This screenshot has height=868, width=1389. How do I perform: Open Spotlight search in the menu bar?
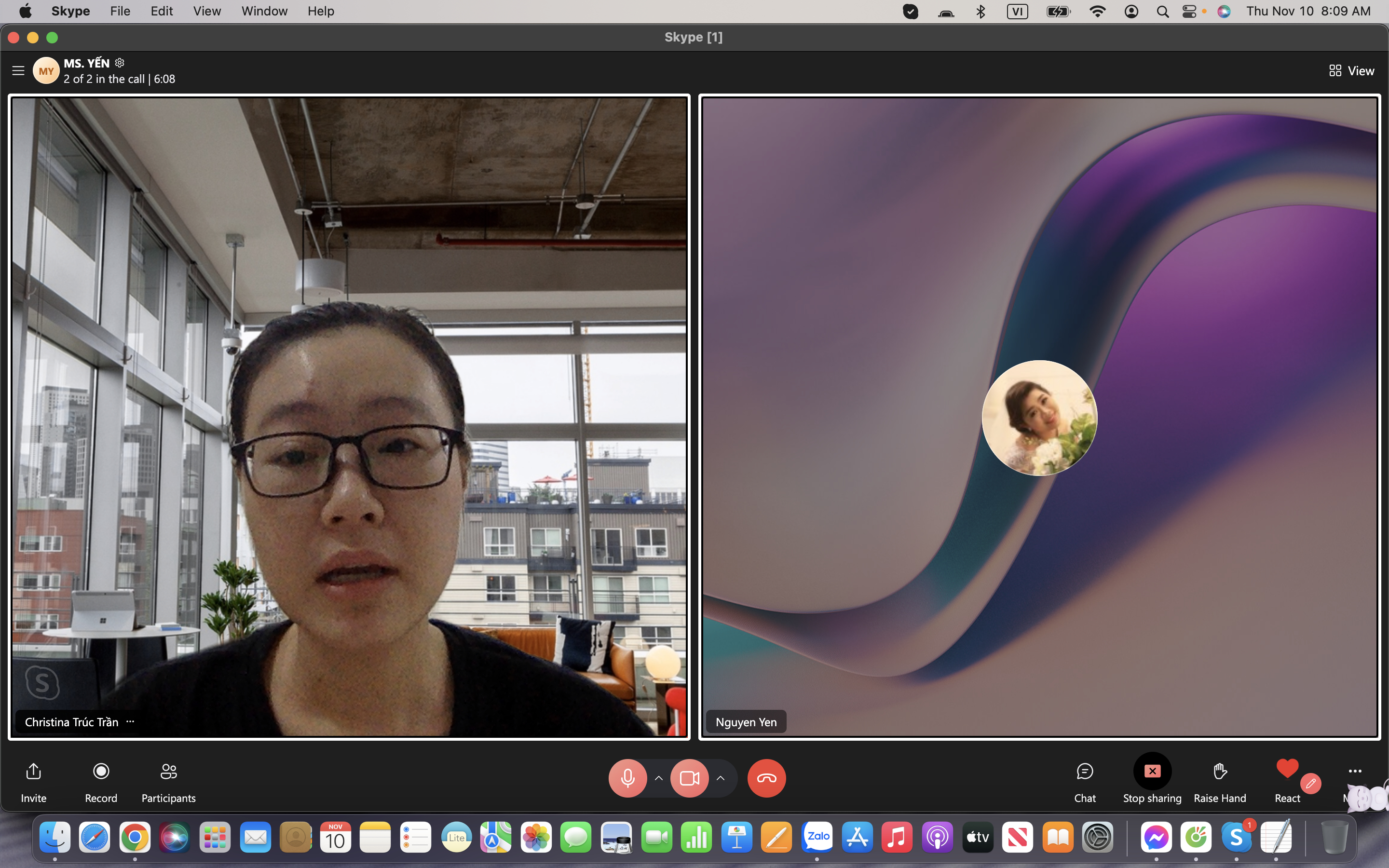[x=1163, y=12]
